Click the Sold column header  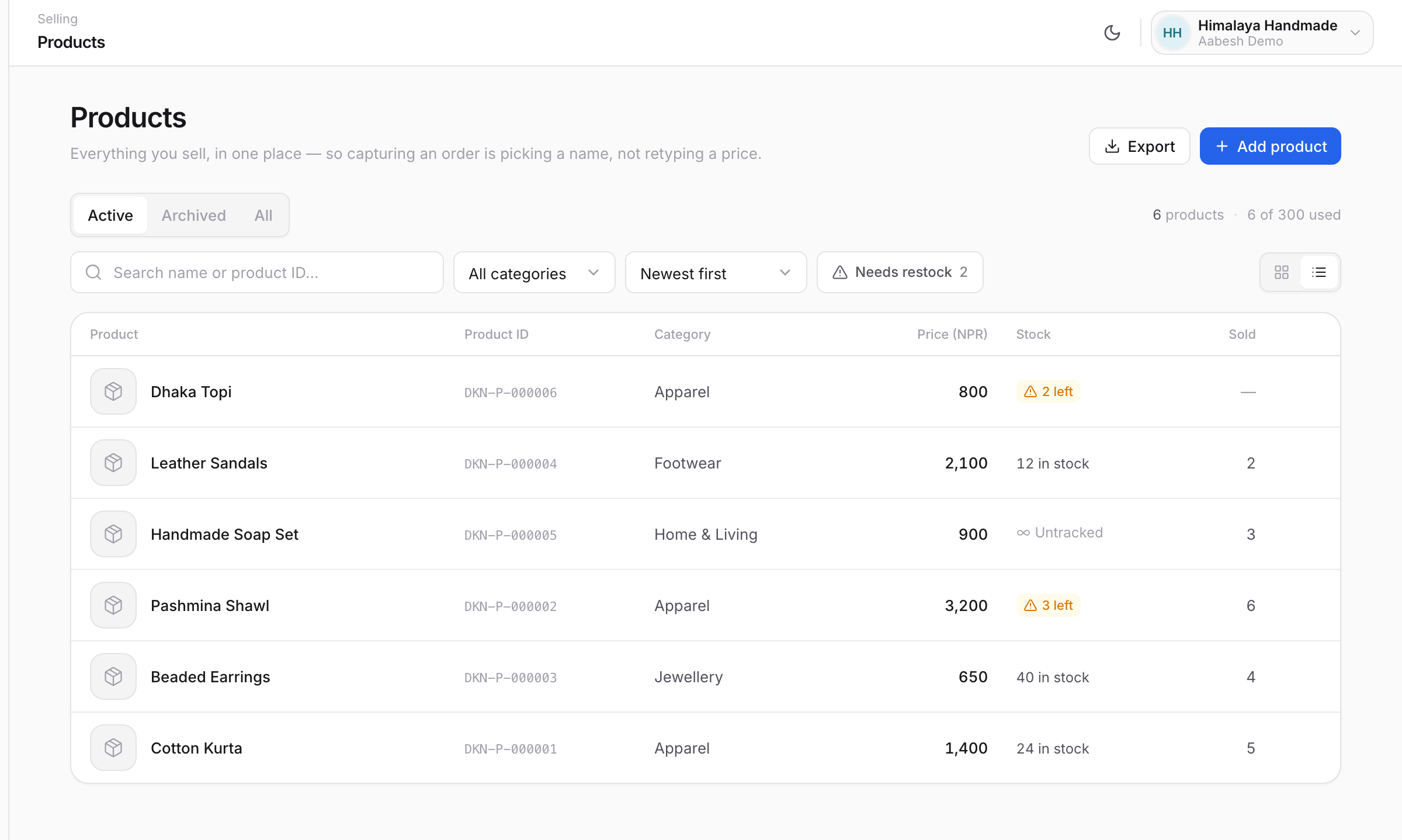[1242, 334]
